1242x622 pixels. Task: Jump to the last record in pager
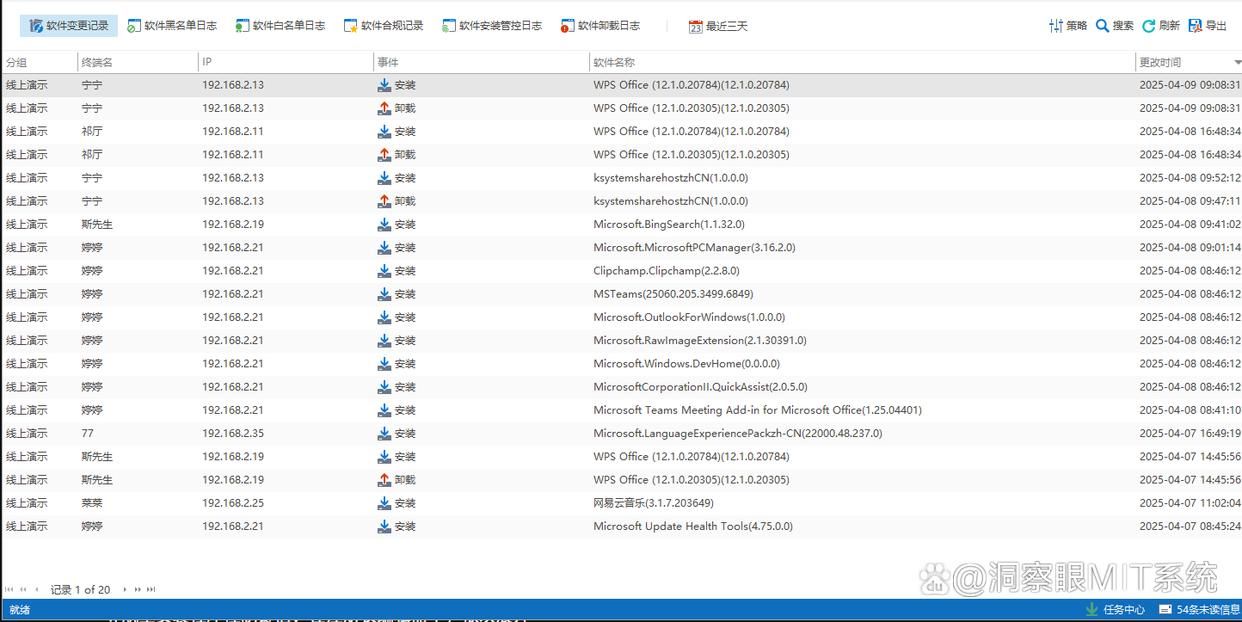tap(151, 590)
